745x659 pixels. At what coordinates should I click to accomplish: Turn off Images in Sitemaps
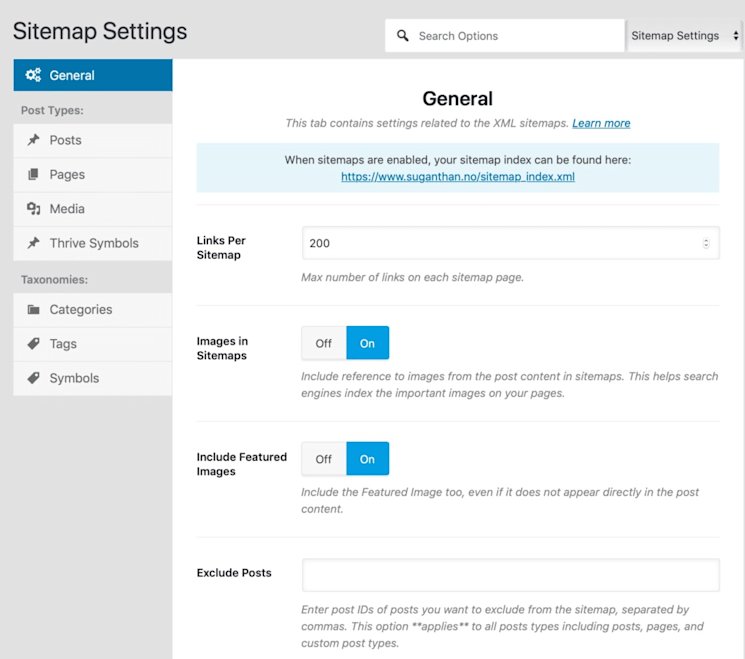324,343
